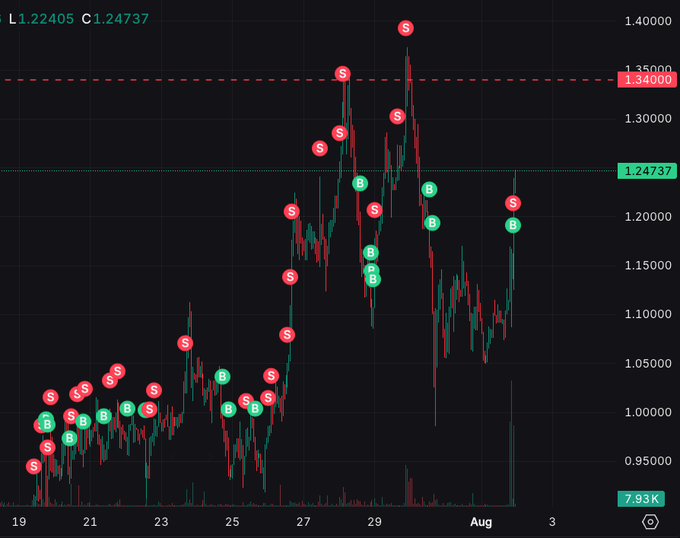Click the 1.15000 price axis label
The width and height of the screenshot is (680, 538).
pos(648,265)
